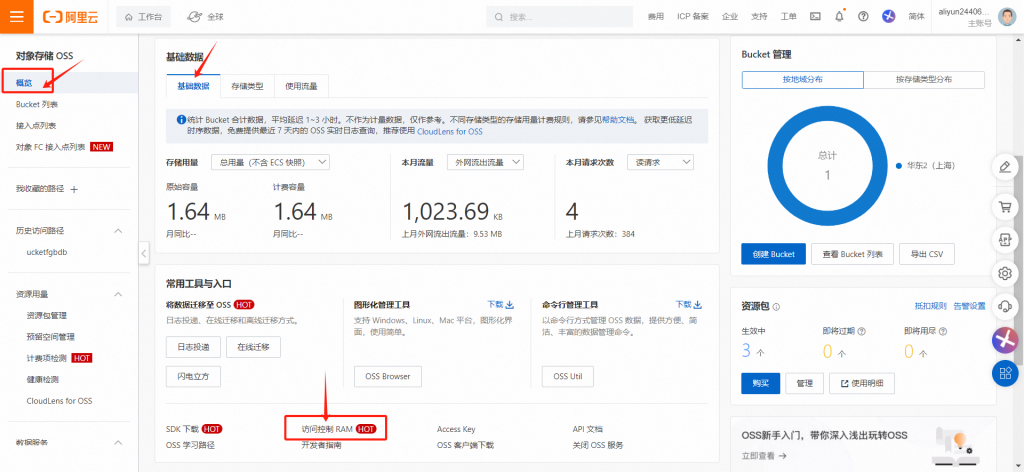Click the 使用明细 button
Viewport: 1024px width, 472px height.
point(862,383)
